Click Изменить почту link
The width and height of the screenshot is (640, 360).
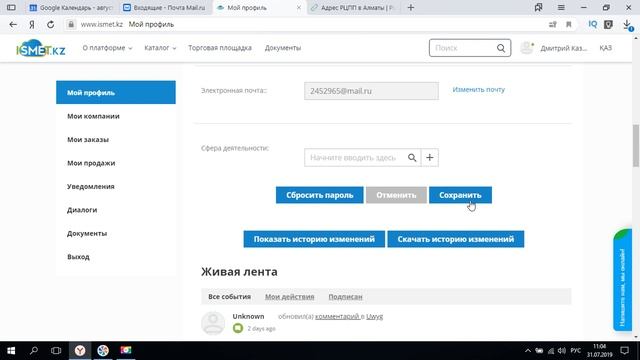point(478,89)
